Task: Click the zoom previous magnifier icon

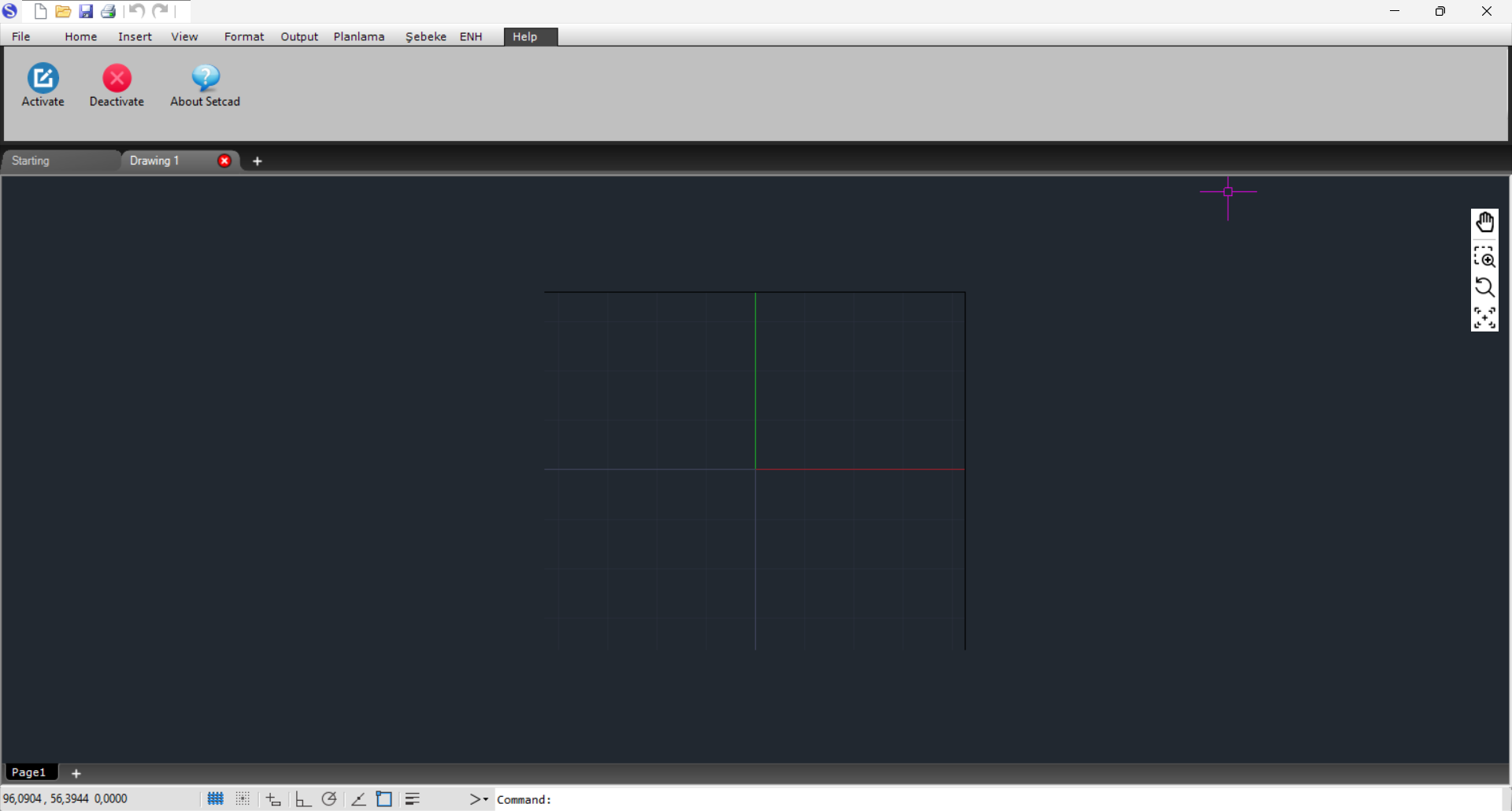Action: tap(1484, 287)
